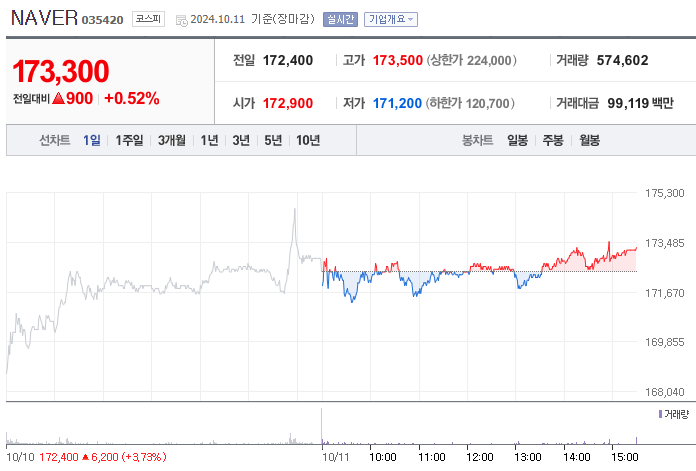The image size is (696, 471).
Task: Click the stock code 035420
Action: [103, 20]
